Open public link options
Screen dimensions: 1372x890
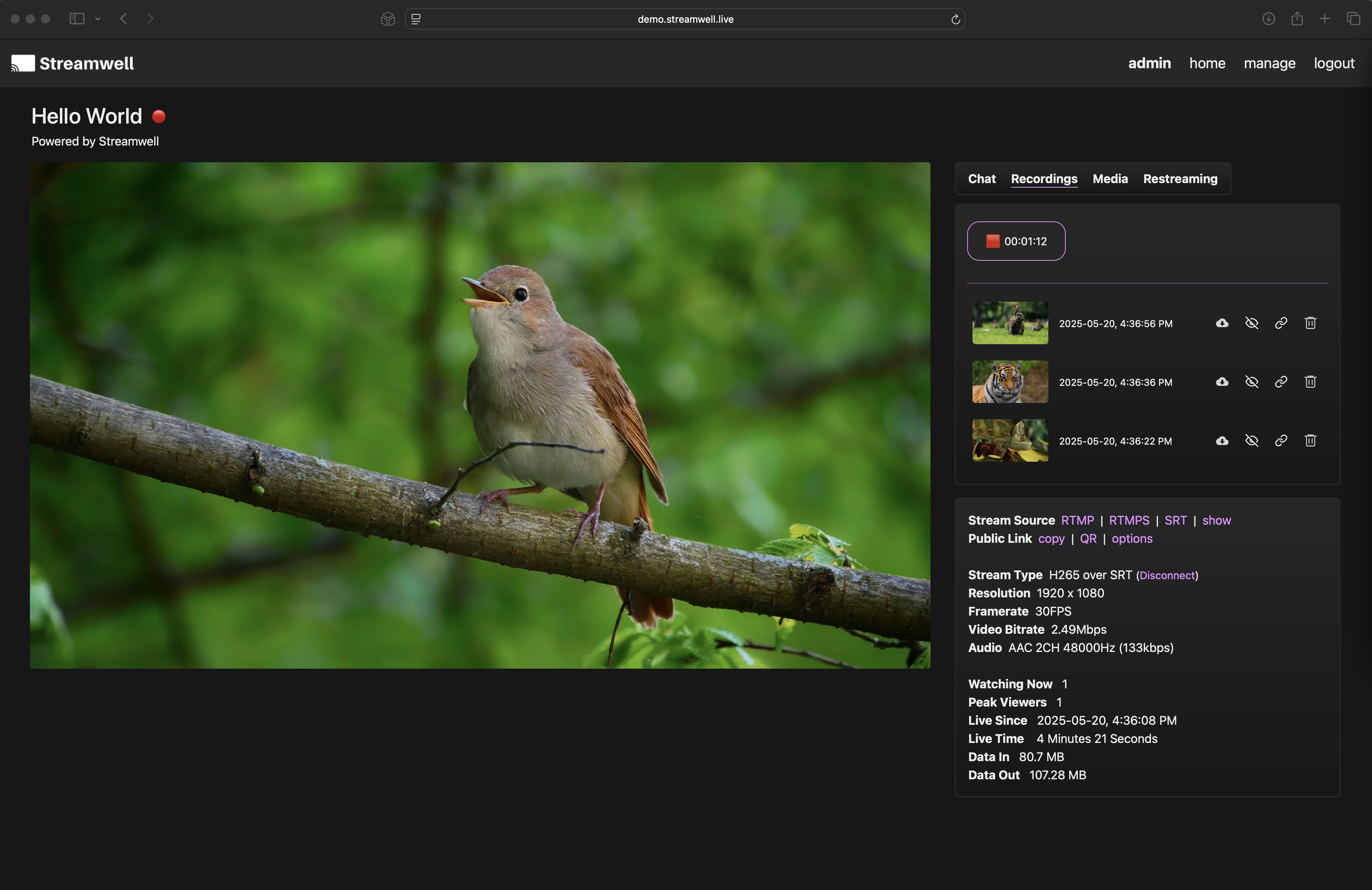point(1132,538)
